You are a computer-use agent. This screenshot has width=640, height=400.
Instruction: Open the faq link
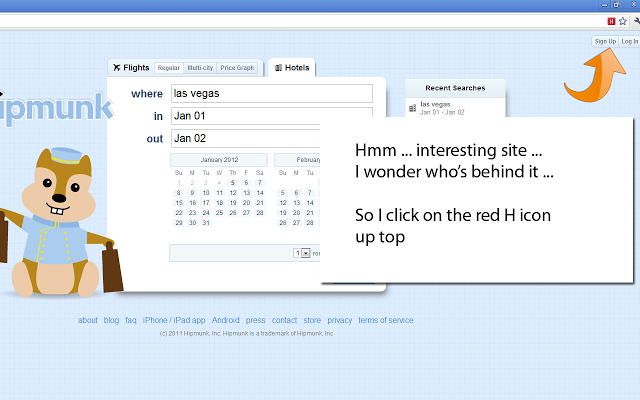[x=131, y=320]
